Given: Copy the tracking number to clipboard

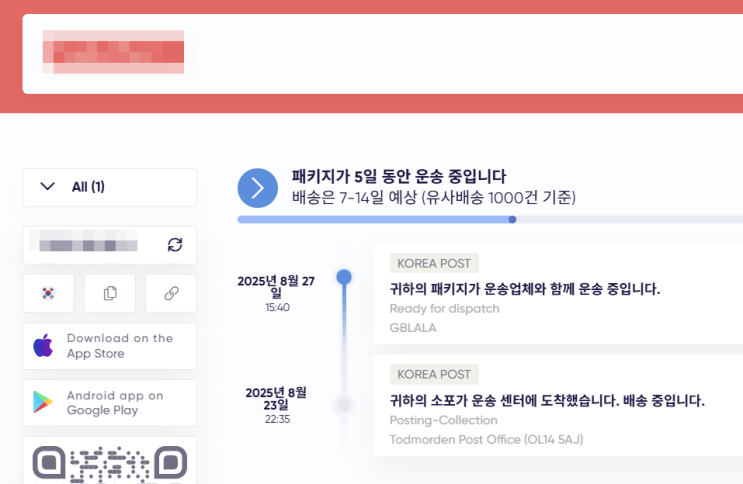Looking at the screenshot, I should pos(110,293).
